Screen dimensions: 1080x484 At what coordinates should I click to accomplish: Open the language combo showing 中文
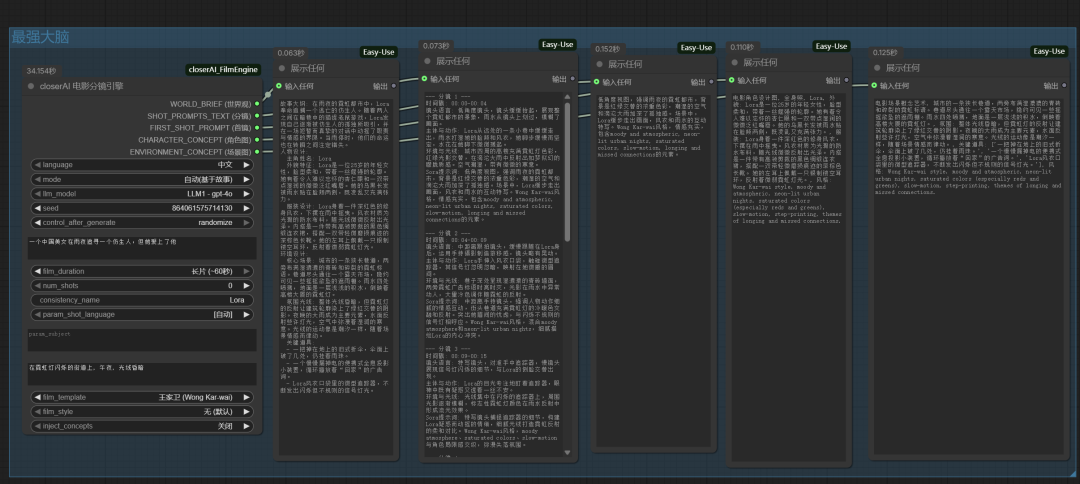(x=142, y=165)
